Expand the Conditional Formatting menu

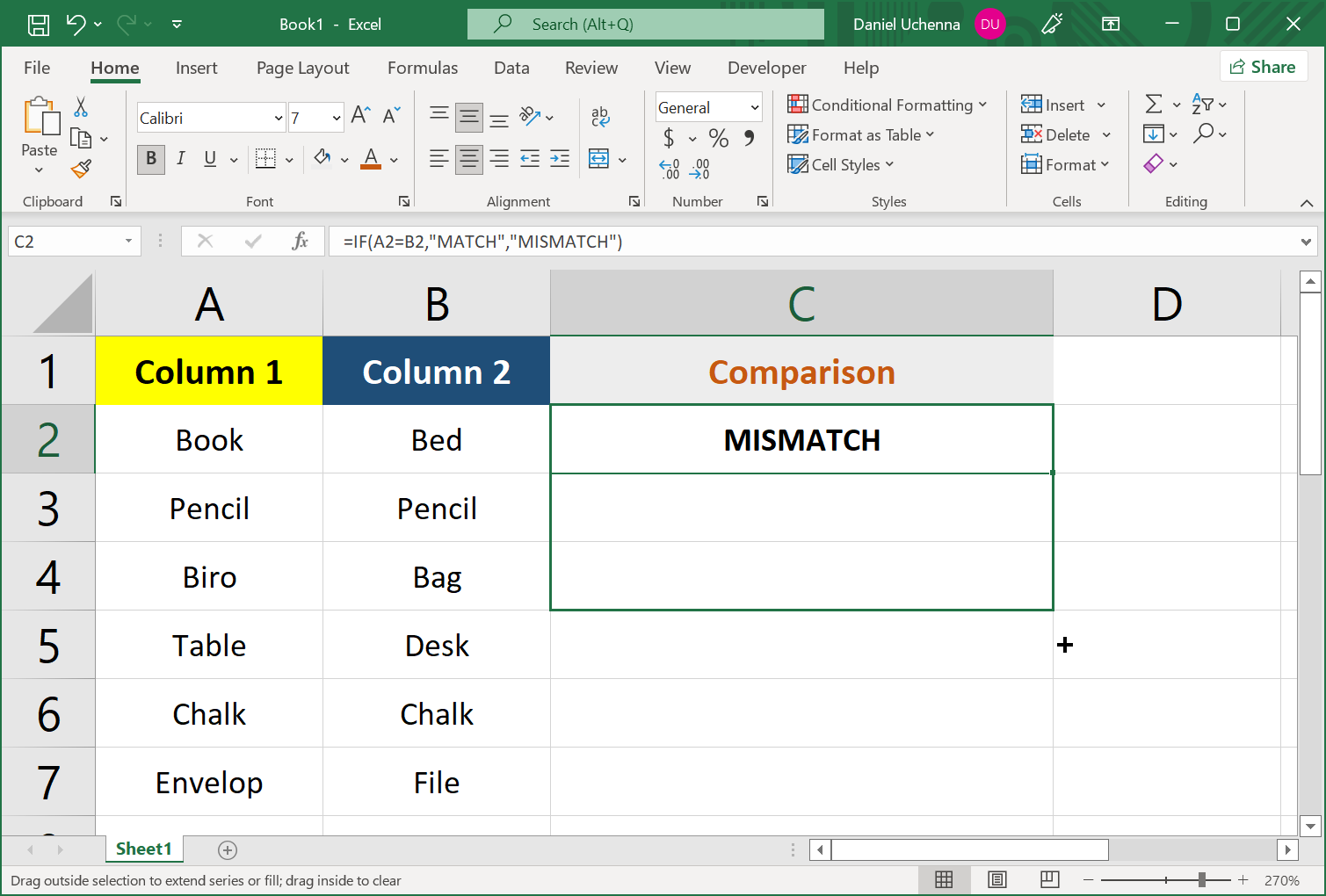(x=888, y=105)
